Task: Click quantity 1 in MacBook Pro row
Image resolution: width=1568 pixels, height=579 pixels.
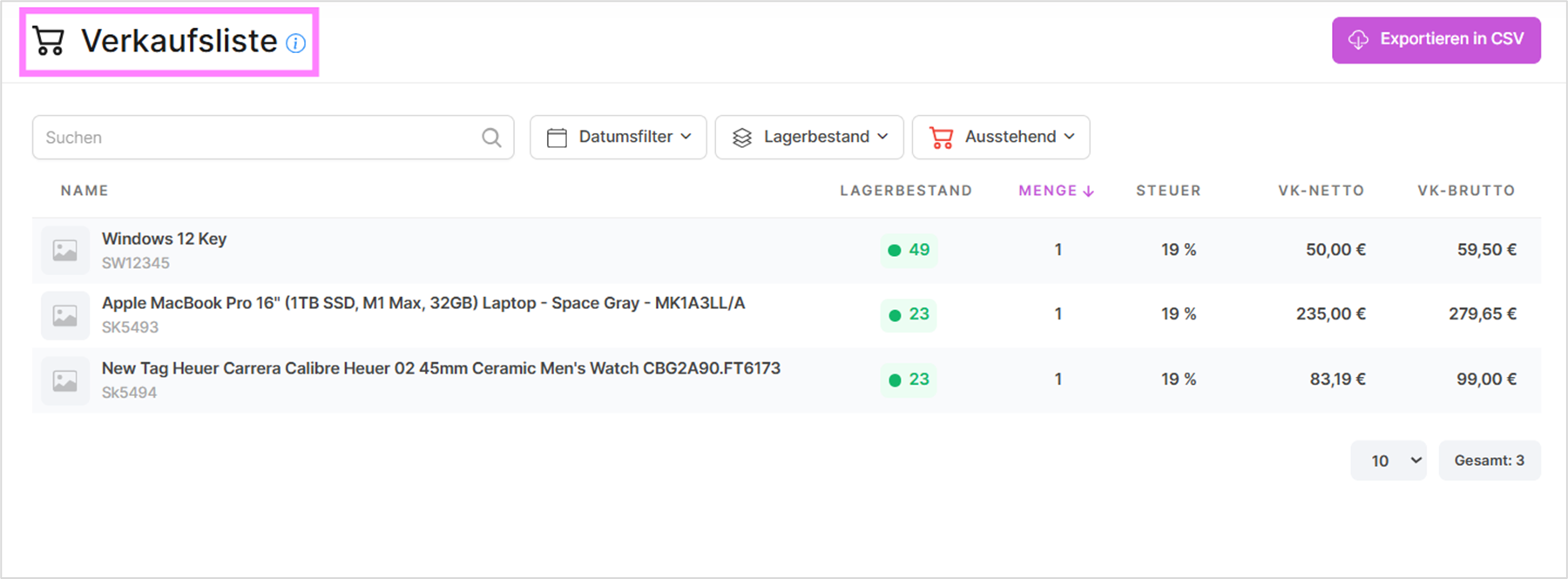Action: (1058, 314)
